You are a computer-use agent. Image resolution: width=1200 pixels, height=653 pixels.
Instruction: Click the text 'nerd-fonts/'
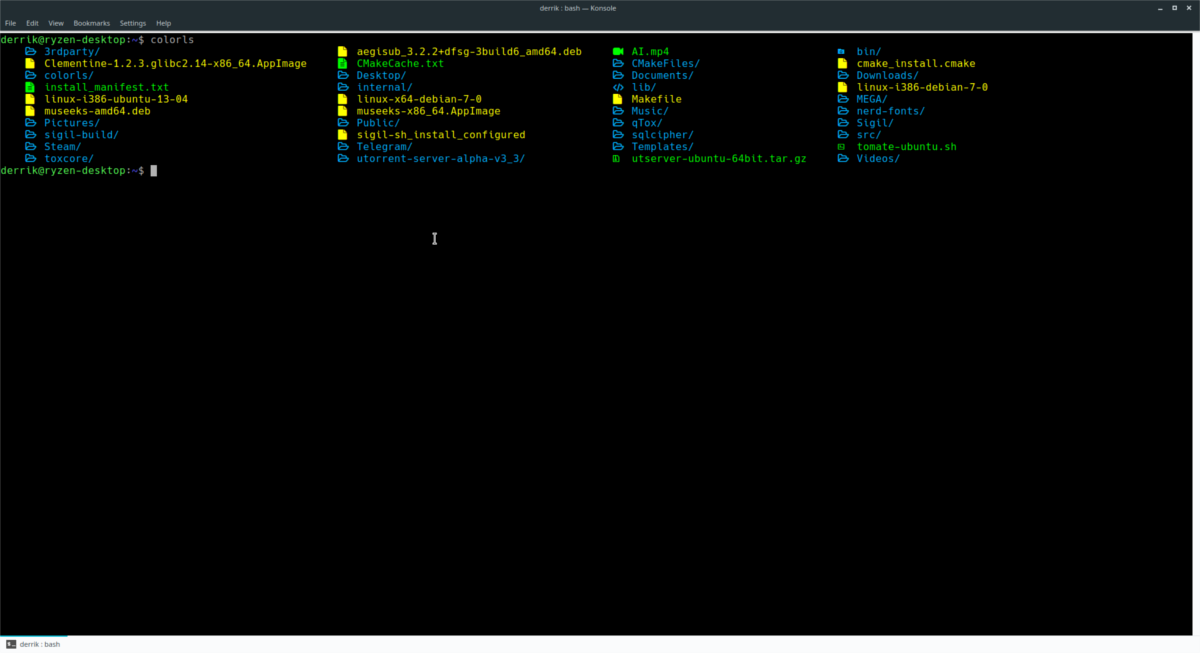click(x=890, y=111)
